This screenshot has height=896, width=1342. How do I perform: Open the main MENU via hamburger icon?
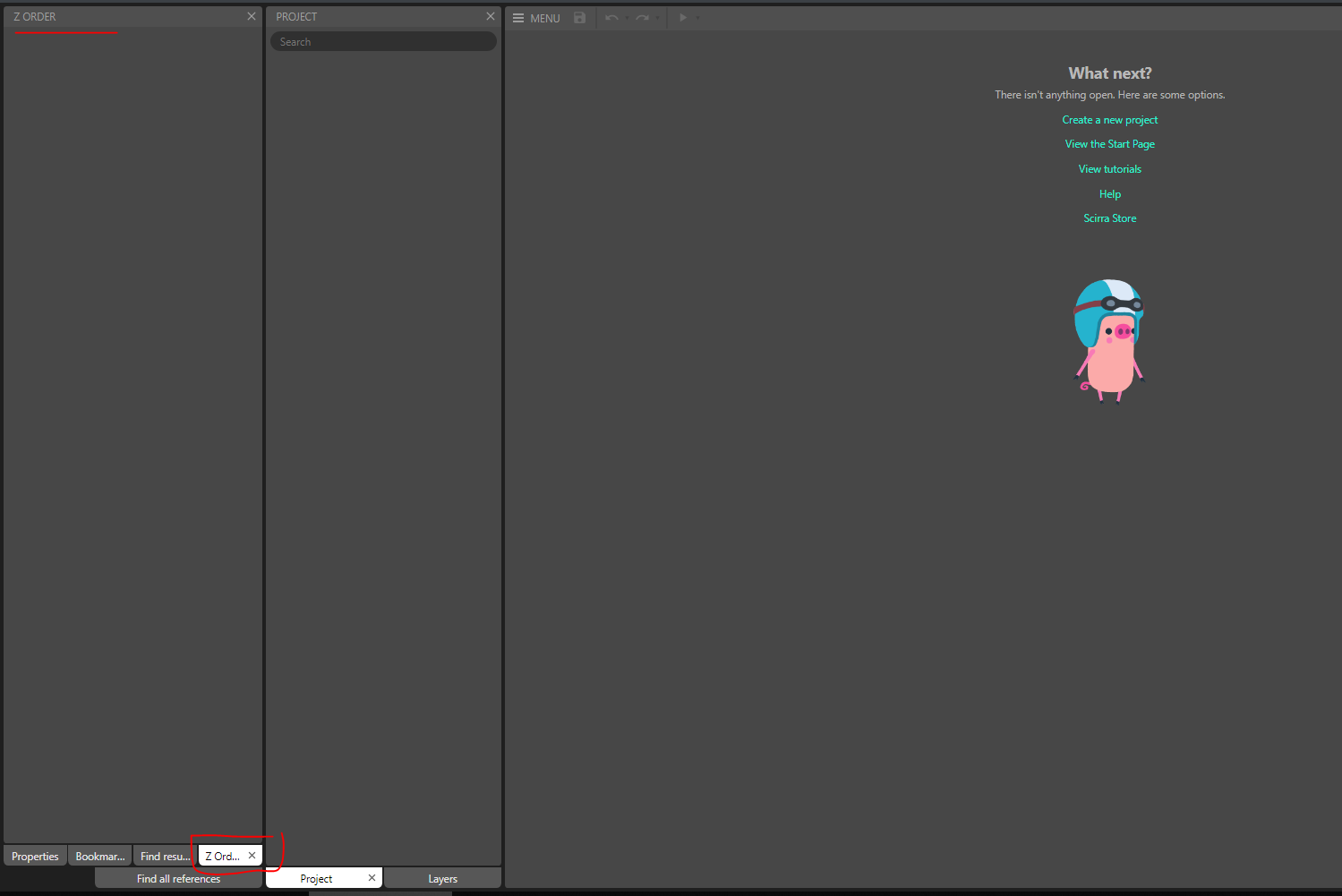click(517, 17)
